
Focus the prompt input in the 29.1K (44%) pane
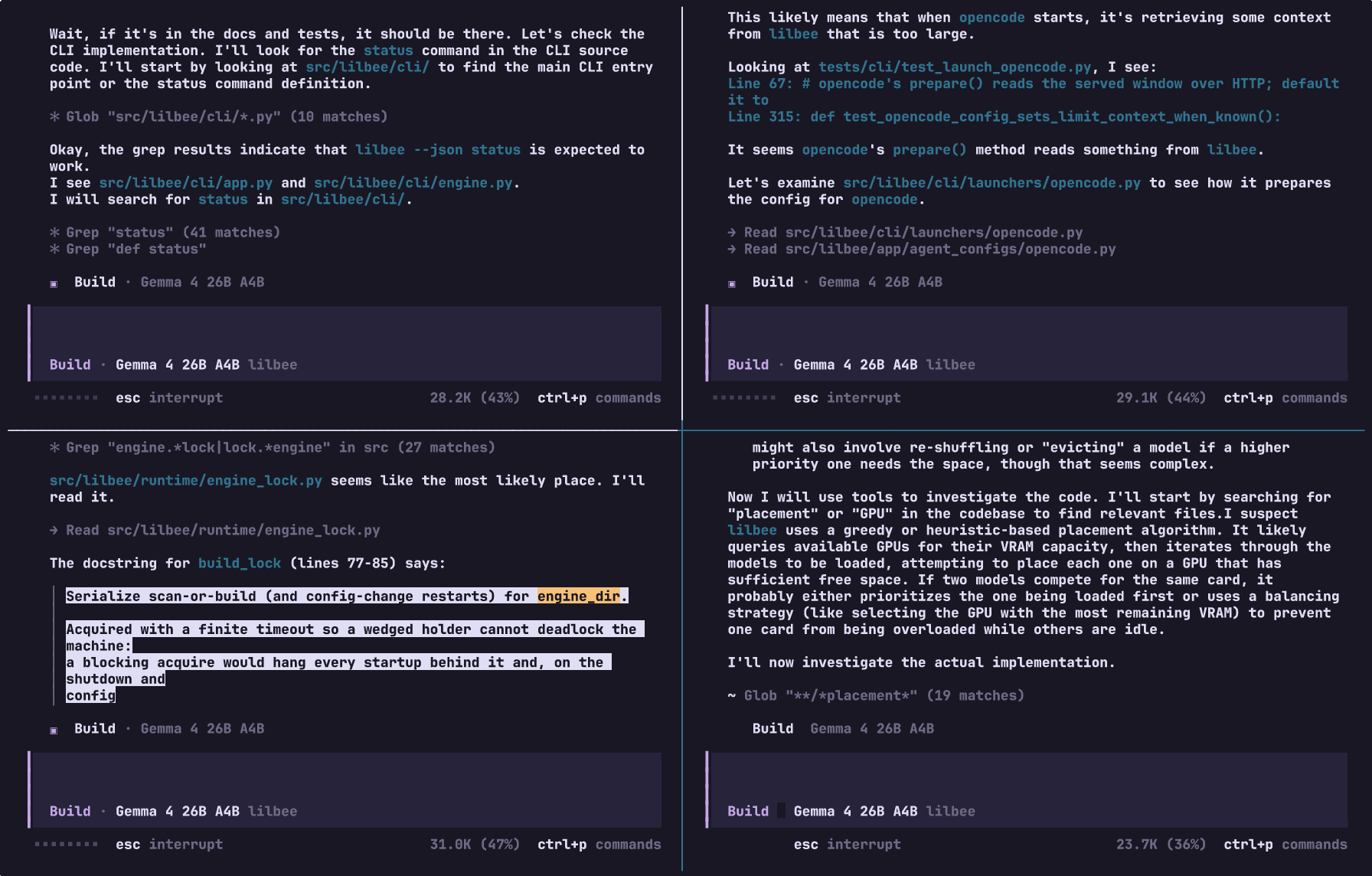(1027, 343)
